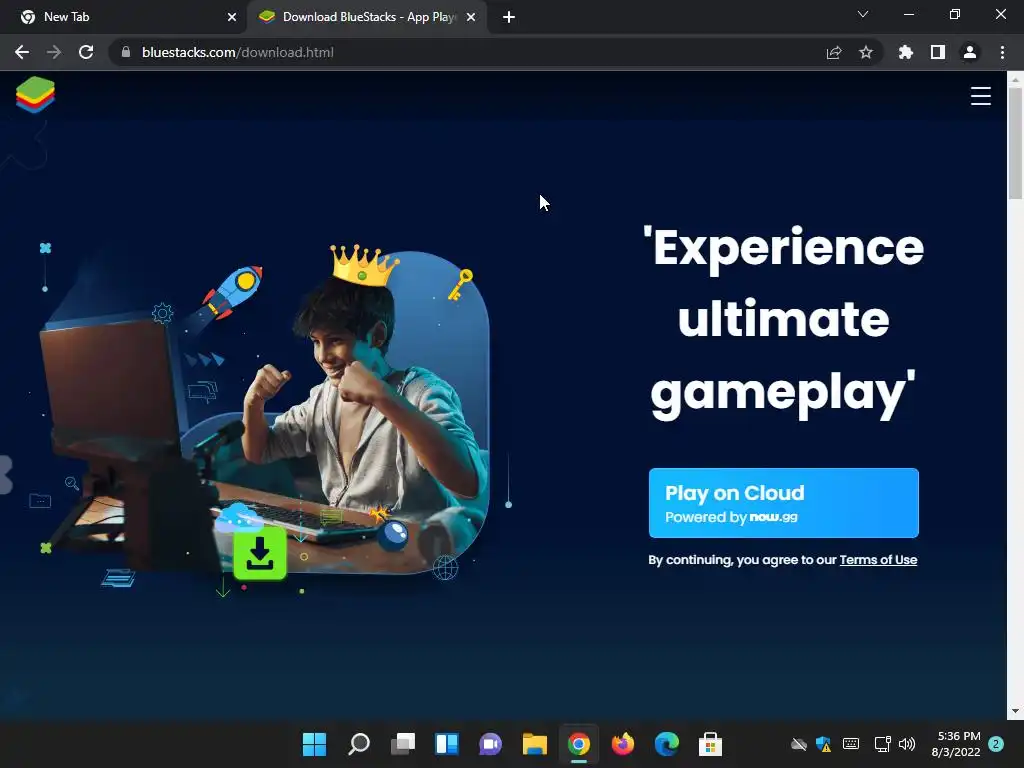The height and width of the screenshot is (768, 1024).
Task: Click the Chrome taskbar icon
Action: (579, 744)
